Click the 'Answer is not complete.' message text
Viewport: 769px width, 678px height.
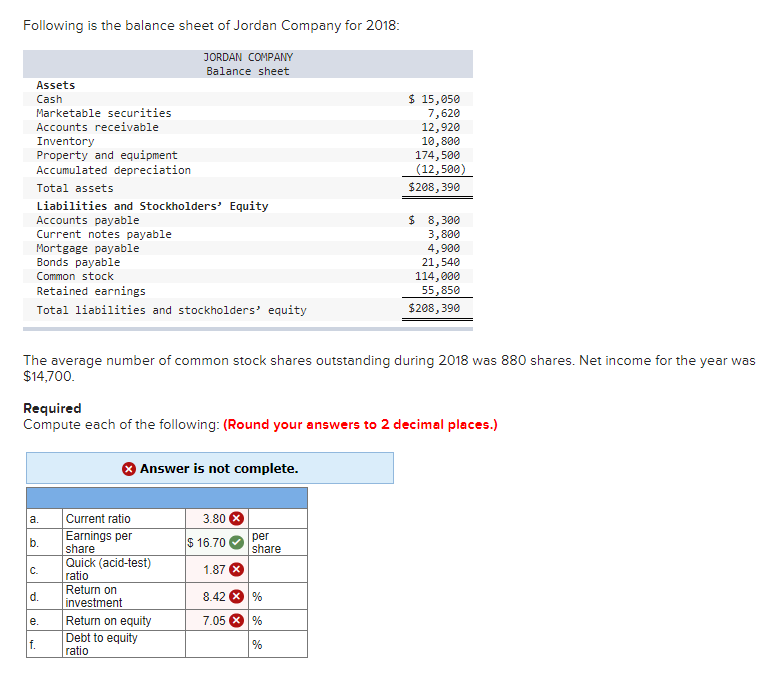219,469
